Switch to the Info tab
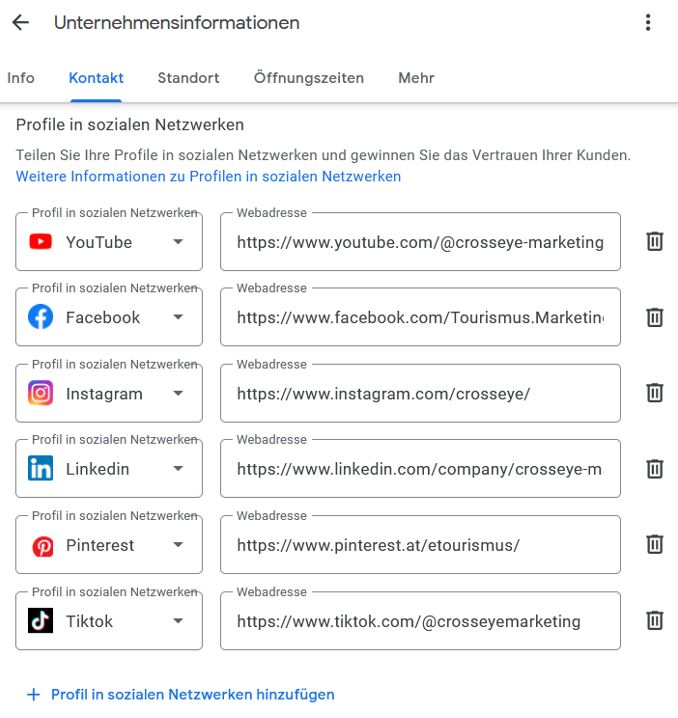The image size is (678, 718). (21, 78)
